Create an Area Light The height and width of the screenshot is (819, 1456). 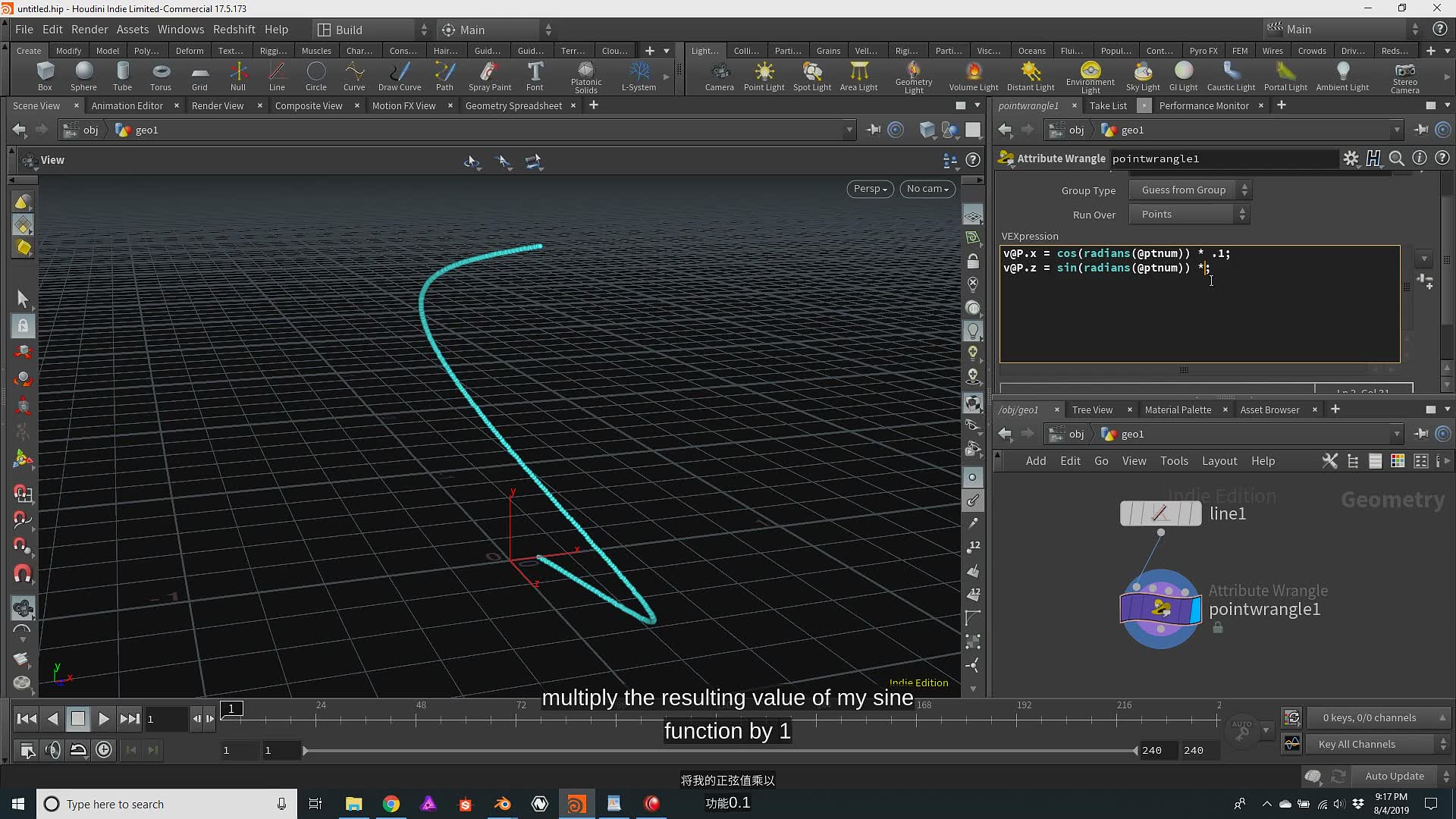pos(858,77)
